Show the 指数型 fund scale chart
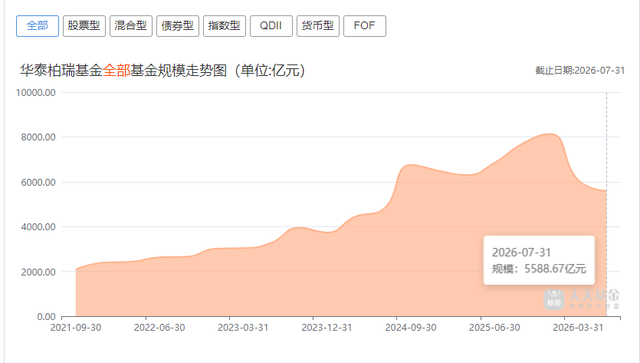This screenshot has width=640, height=363. coord(224,26)
